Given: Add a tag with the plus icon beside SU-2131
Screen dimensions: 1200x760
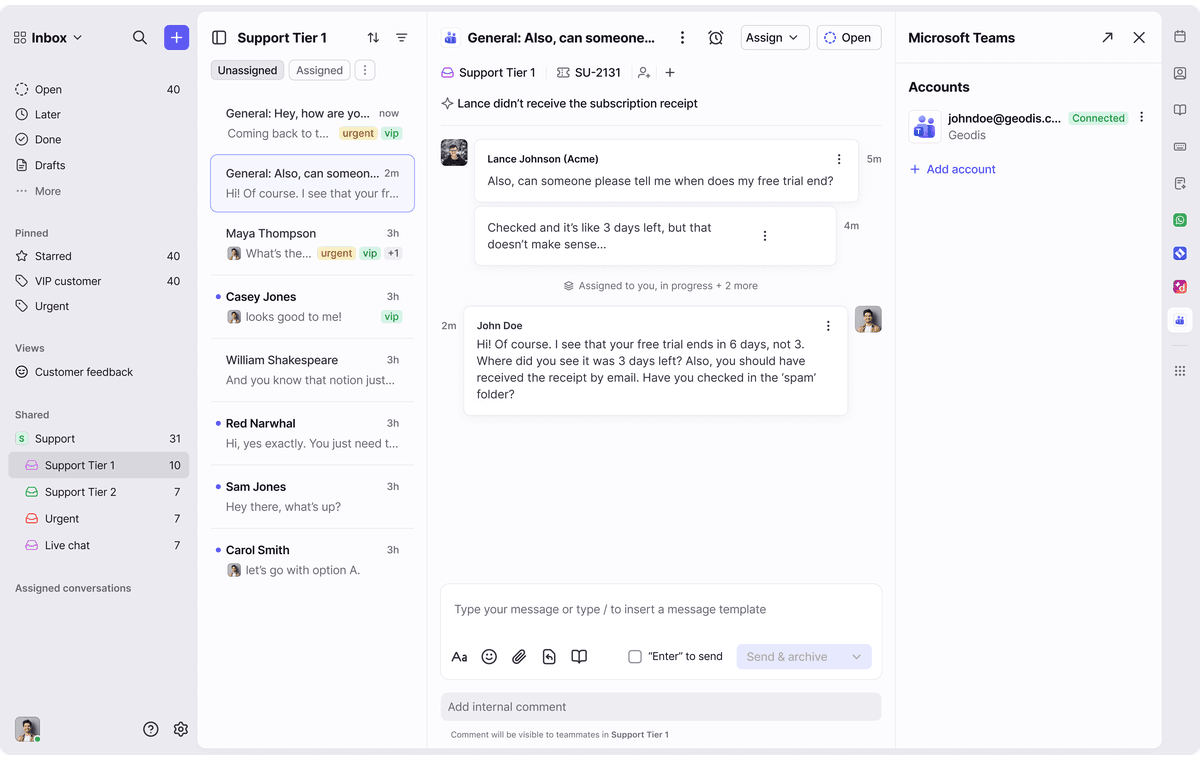Looking at the screenshot, I should coord(670,73).
